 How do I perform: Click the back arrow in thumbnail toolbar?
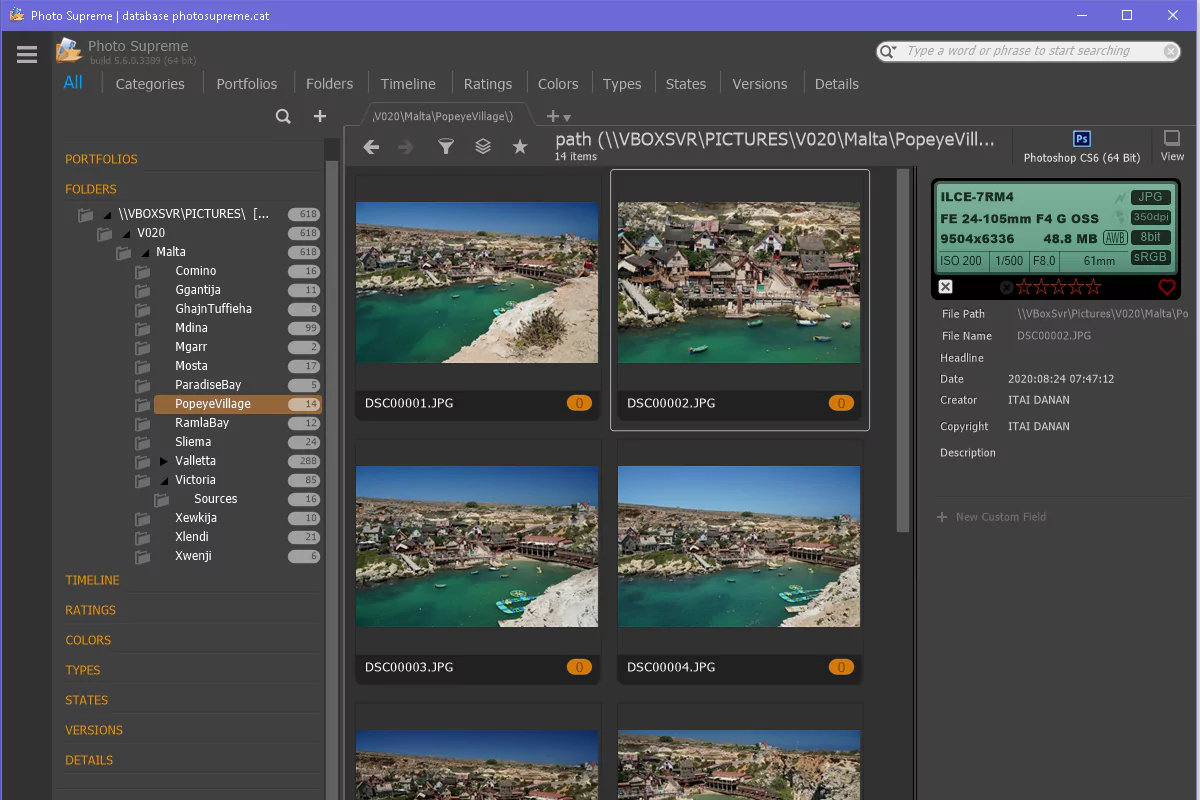pos(371,147)
